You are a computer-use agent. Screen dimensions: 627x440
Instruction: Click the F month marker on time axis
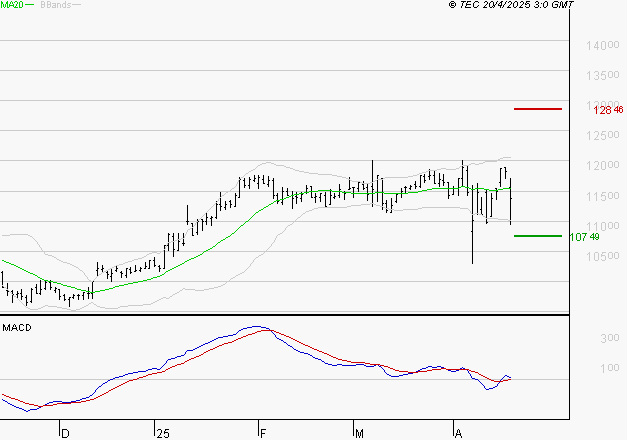point(261,433)
